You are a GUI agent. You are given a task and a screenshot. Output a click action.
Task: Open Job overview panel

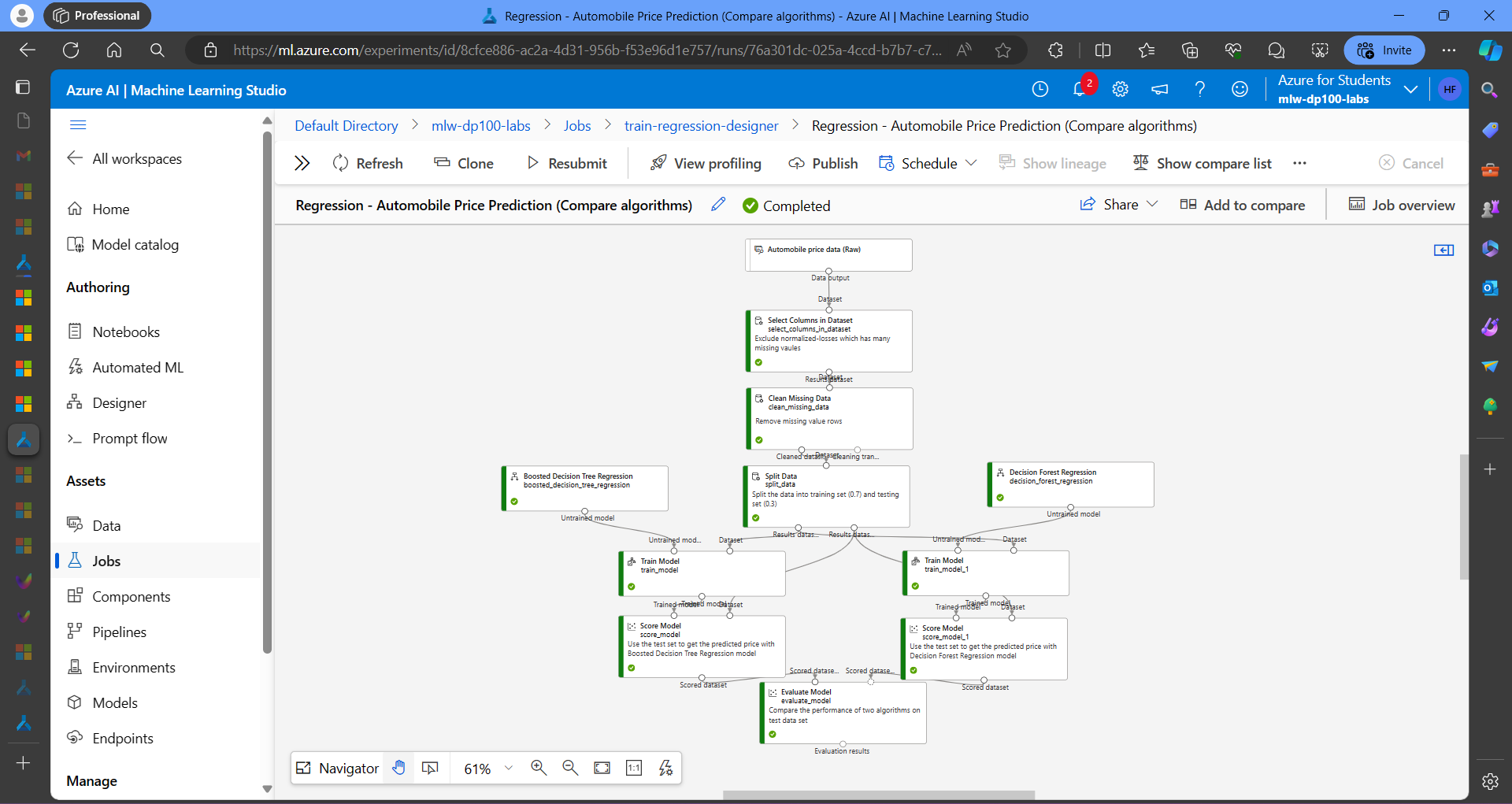(1402, 205)
